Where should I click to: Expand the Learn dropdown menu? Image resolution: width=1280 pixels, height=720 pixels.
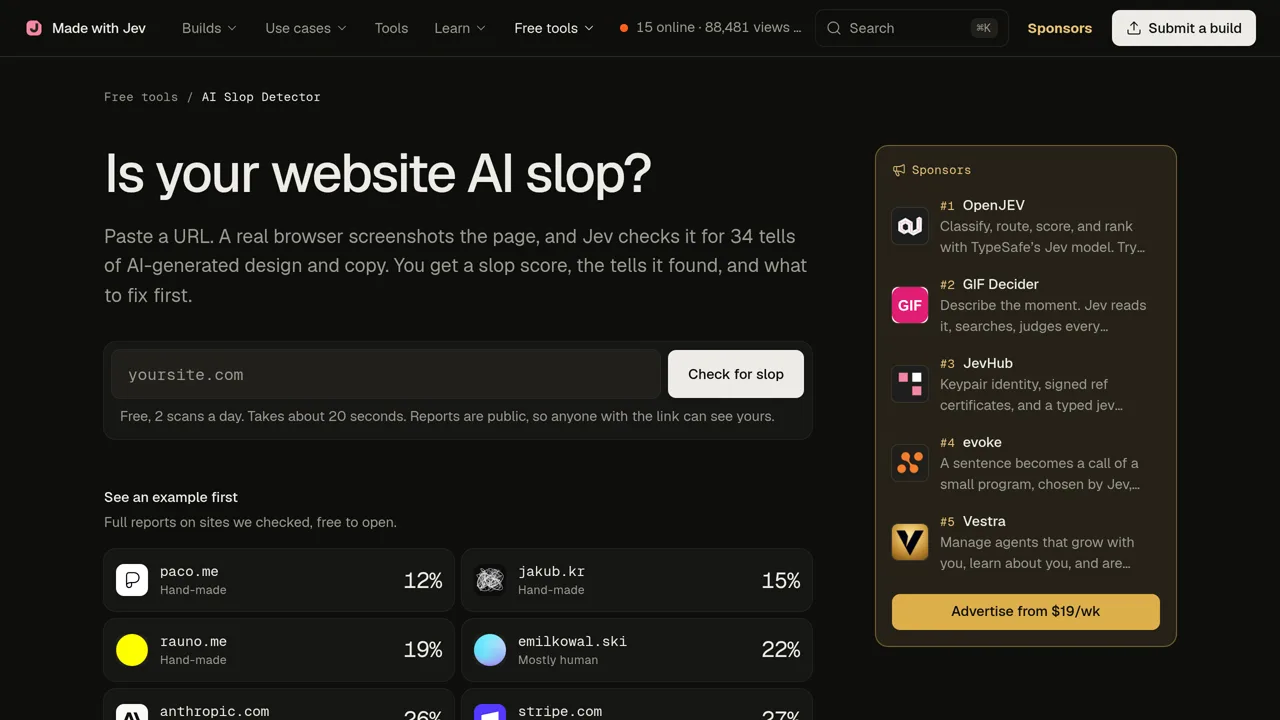tap(460, 28)
